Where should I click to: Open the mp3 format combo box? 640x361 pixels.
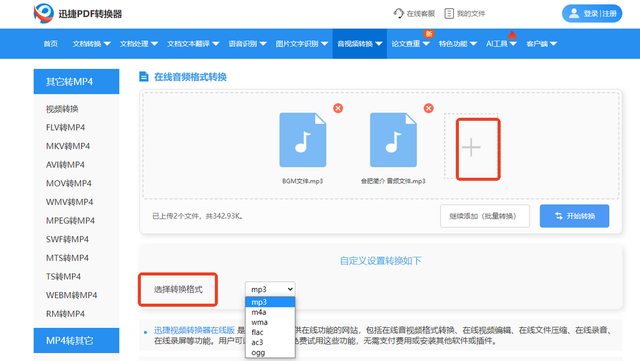pyautogui.click(x=270, y=289)
